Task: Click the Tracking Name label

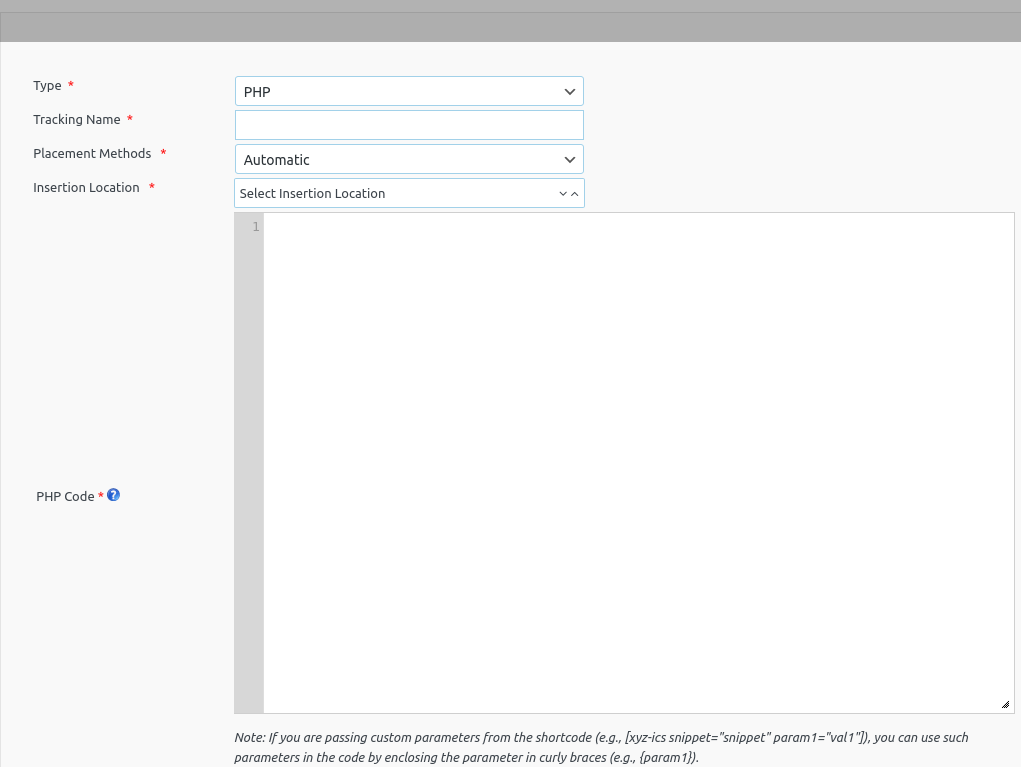Action: 76,119
